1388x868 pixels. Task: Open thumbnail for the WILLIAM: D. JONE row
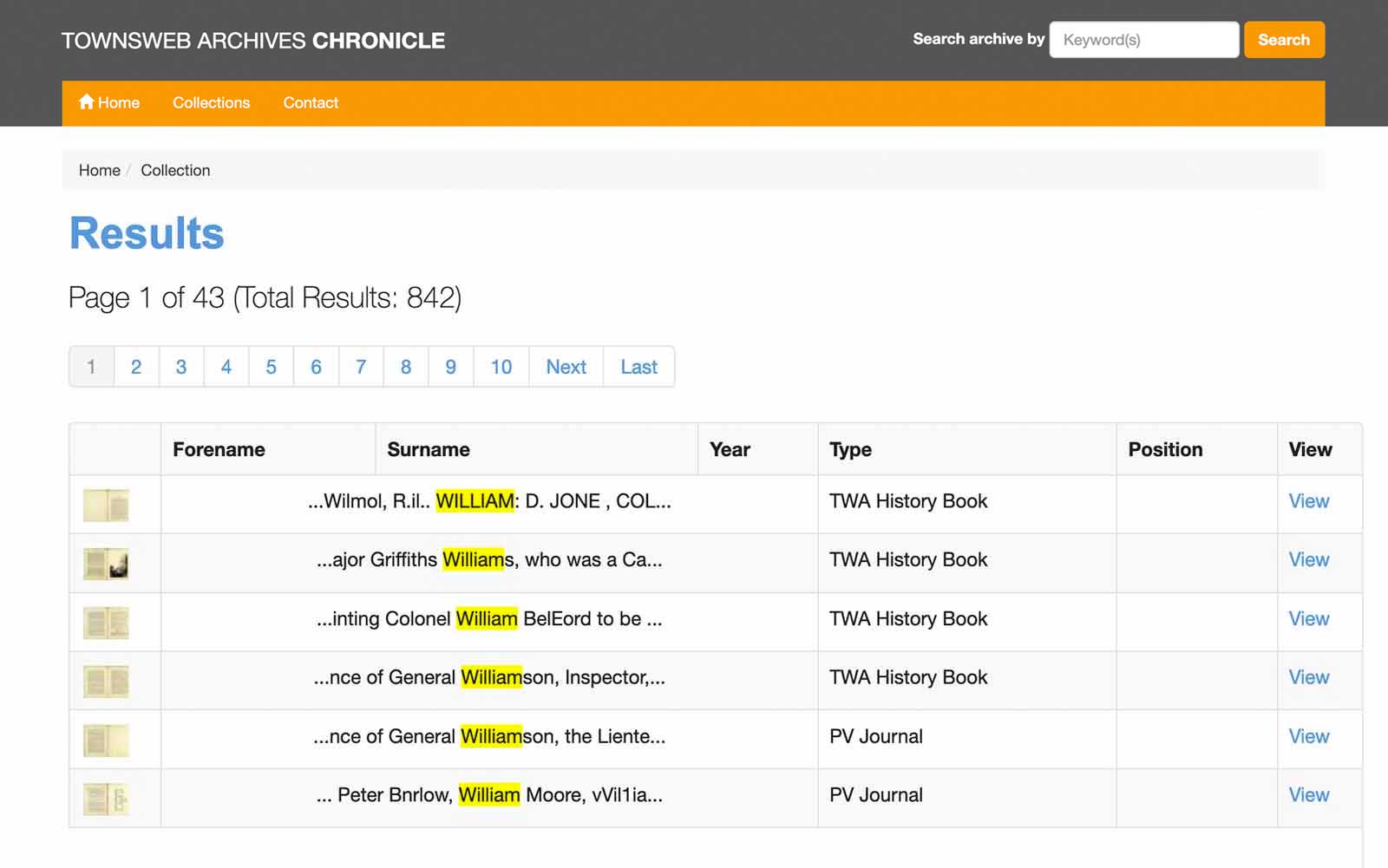click(x=106, y=505)
